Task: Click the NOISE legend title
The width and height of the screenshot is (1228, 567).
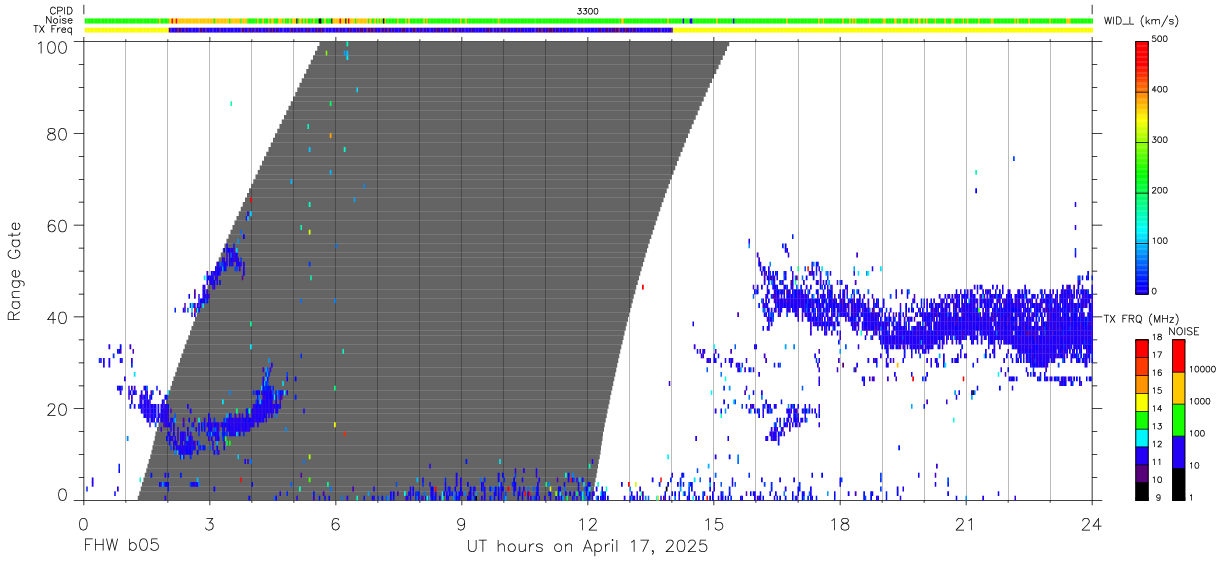Action: [x=1185, y=331]
